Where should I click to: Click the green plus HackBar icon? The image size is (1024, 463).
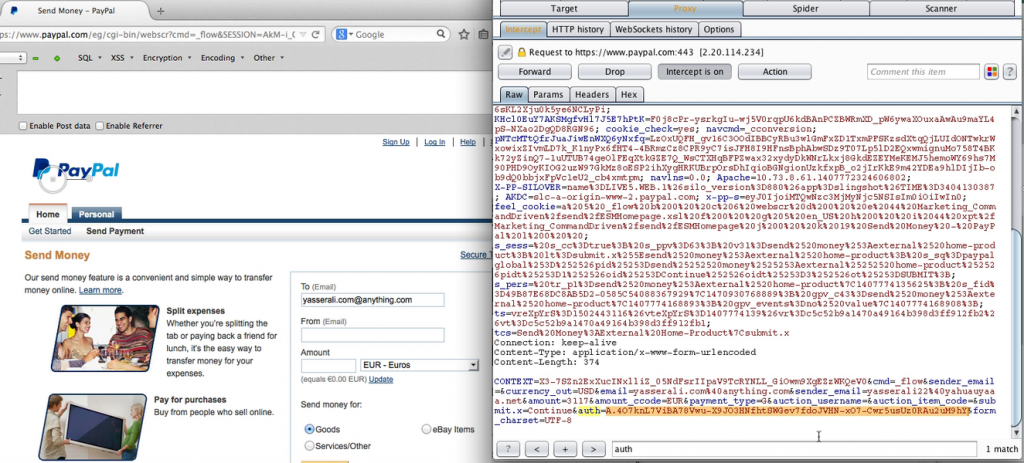[x=56, y=58]
